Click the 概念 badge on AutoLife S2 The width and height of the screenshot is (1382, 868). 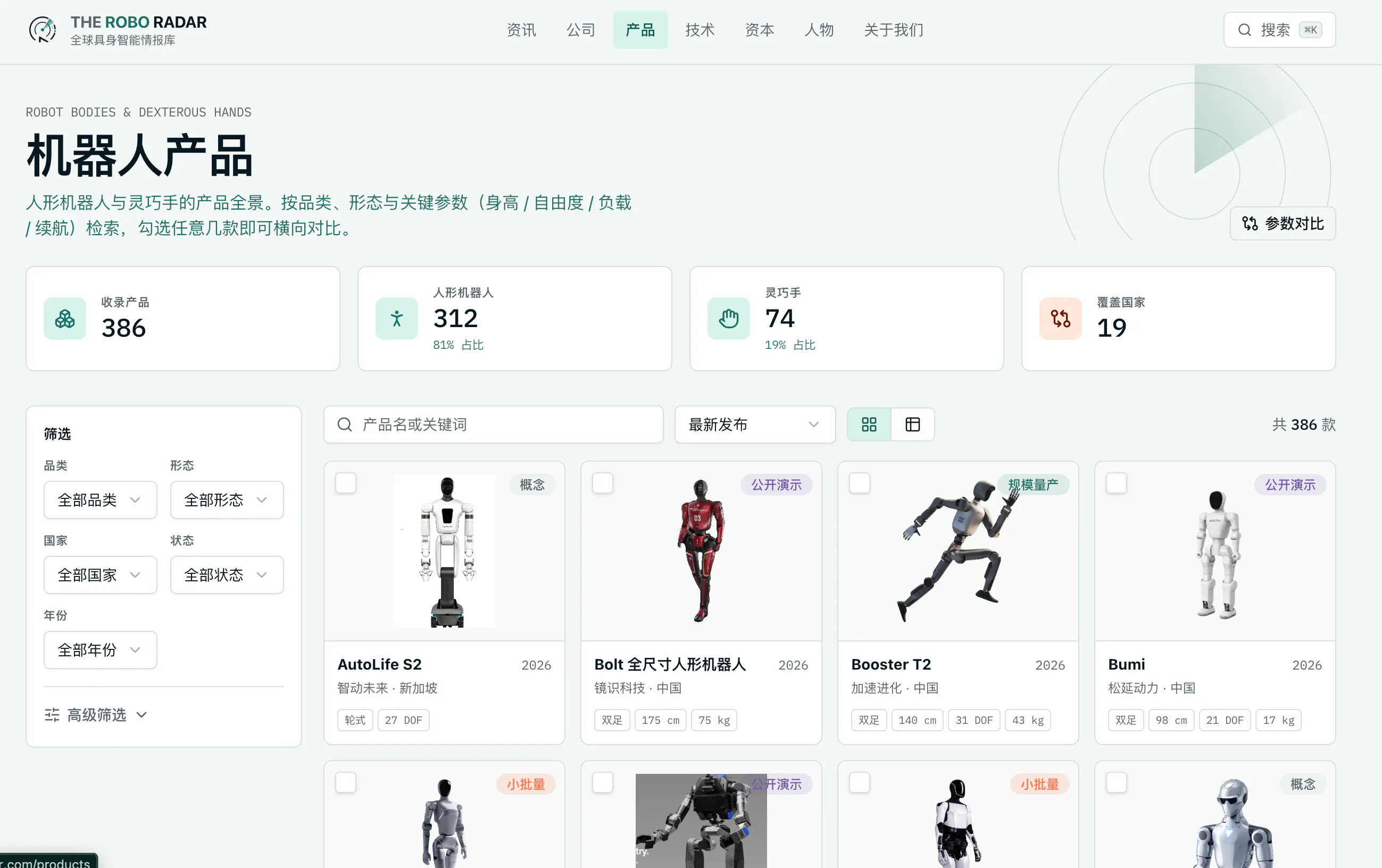pyautogui.click(x=532, y=485)
